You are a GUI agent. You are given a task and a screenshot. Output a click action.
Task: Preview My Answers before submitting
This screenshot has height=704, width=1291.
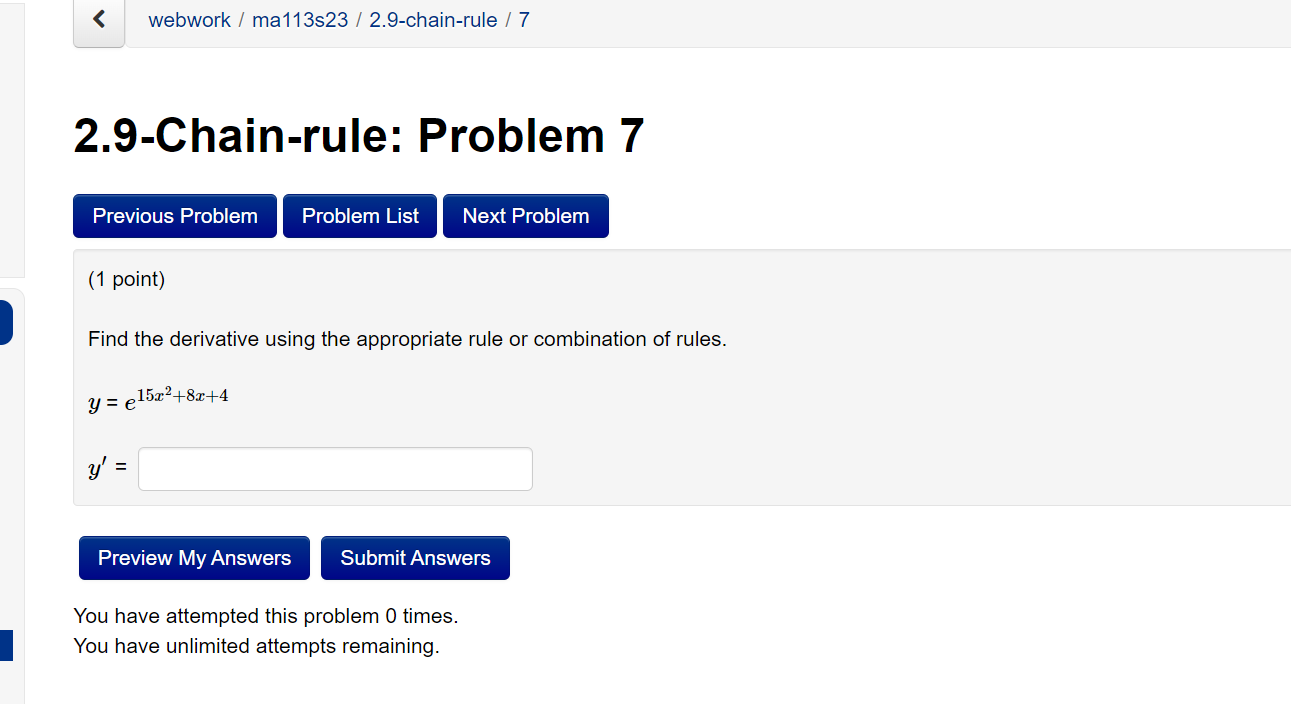coord(193,557)
